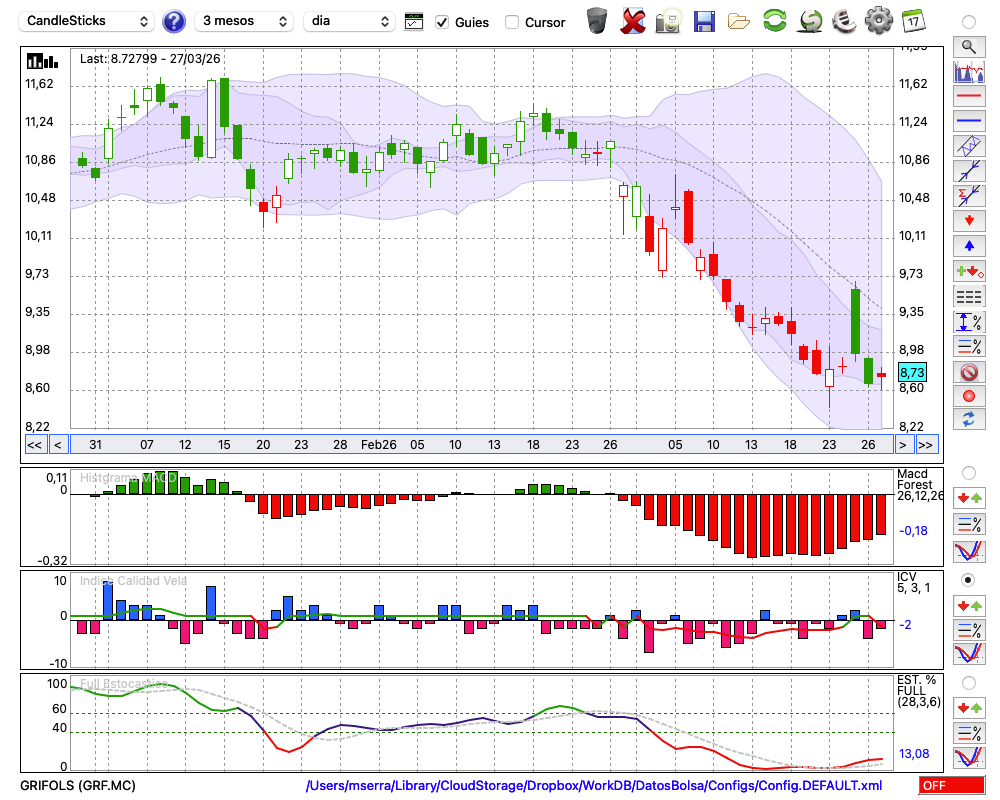This screenshot has width=1000, height=800.
Task: Jump to chart end with >> button
Action: (x=926, y=445)
